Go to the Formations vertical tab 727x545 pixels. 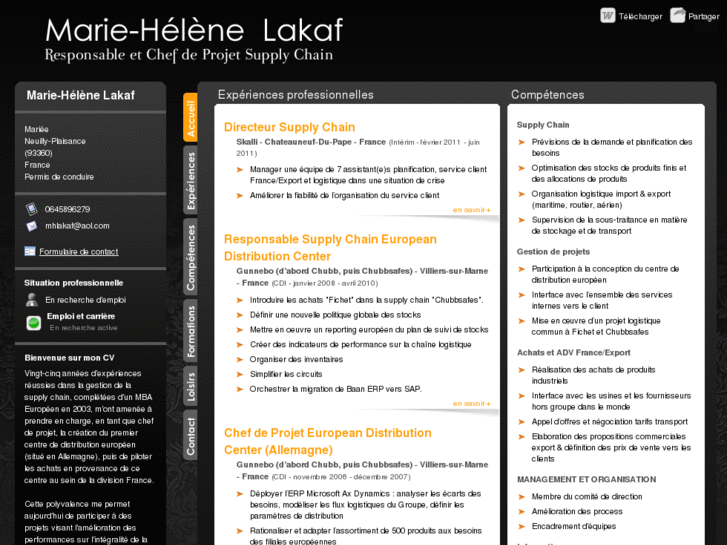190,331
